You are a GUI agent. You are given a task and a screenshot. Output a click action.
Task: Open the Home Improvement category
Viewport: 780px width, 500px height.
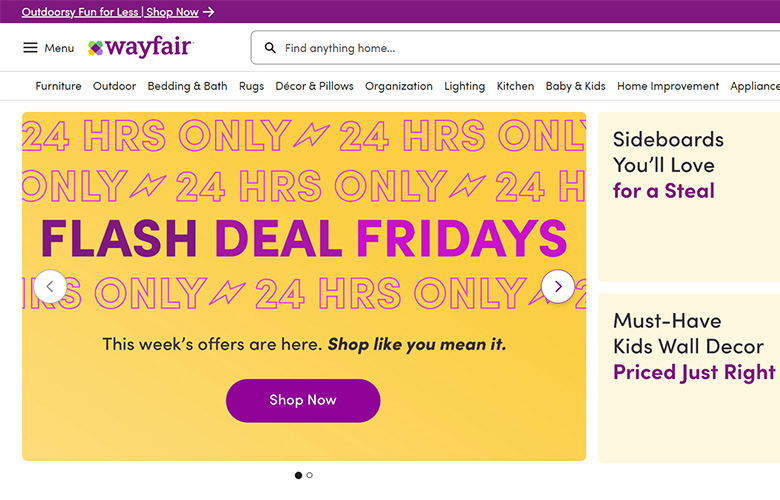pos(667,86)
